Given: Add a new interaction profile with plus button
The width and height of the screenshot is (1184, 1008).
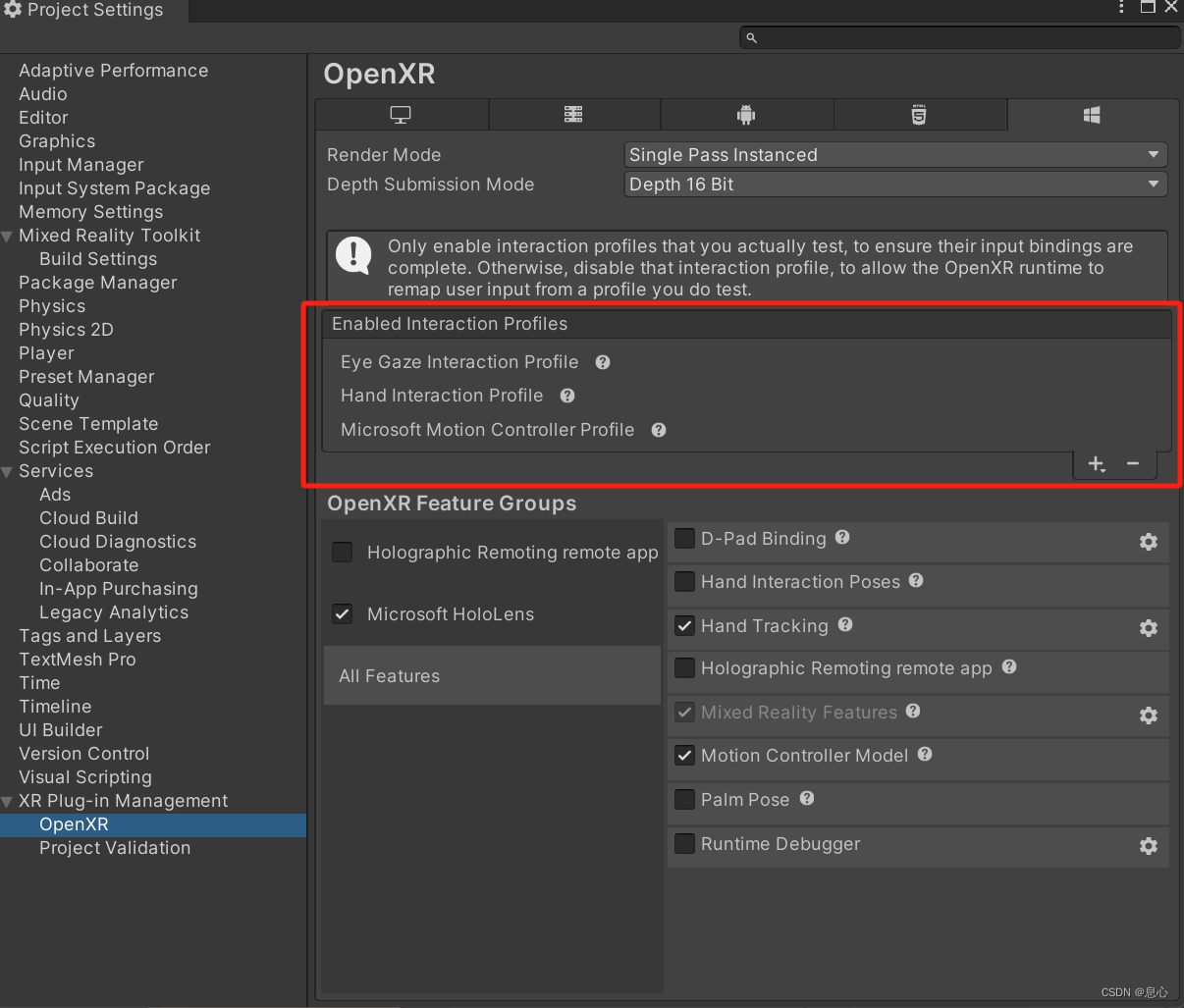Looking at the screenshot, I should (1097, 463).
